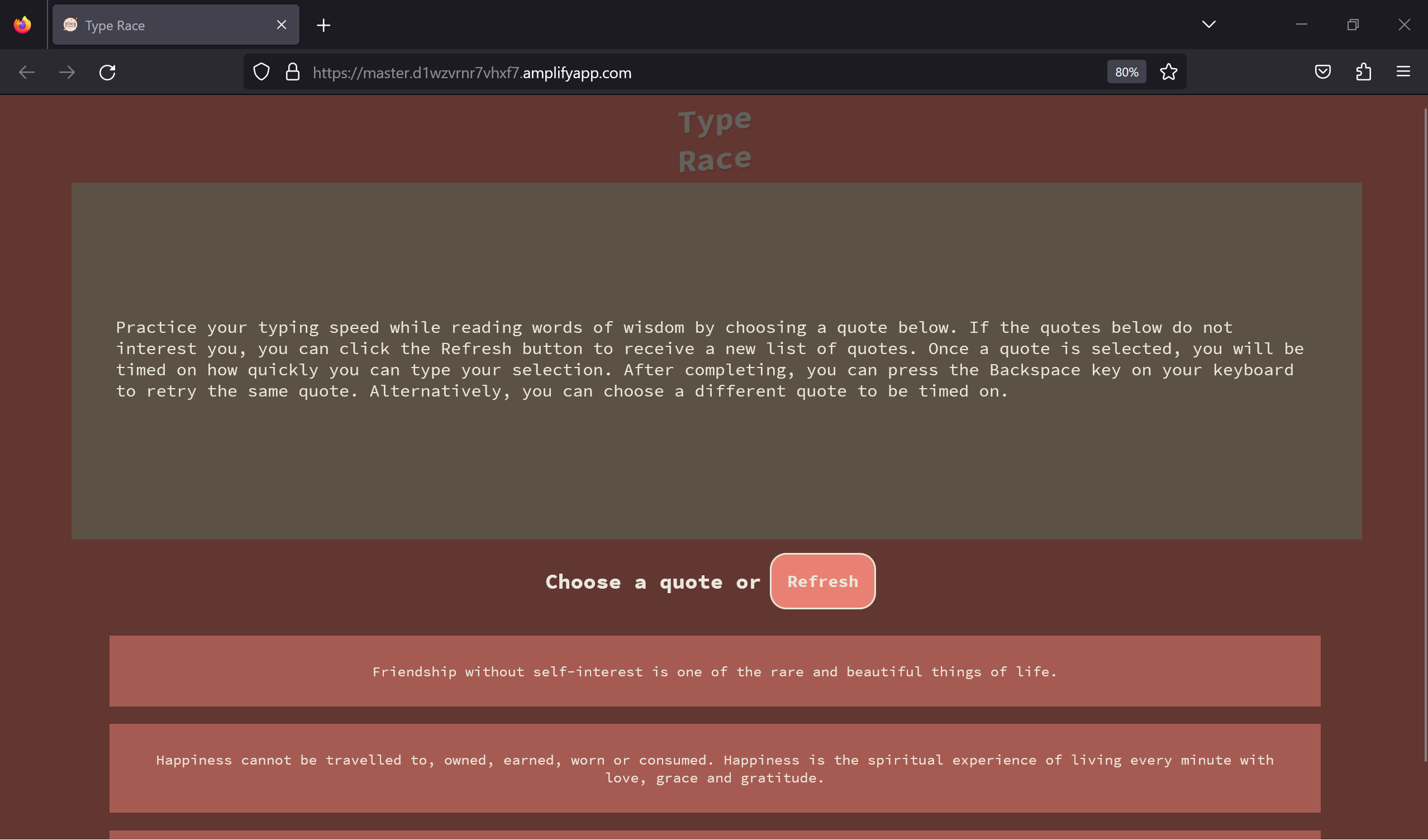Reset the 80% zoom level indicator
1428x840 pixels.
click(1126, 72)
